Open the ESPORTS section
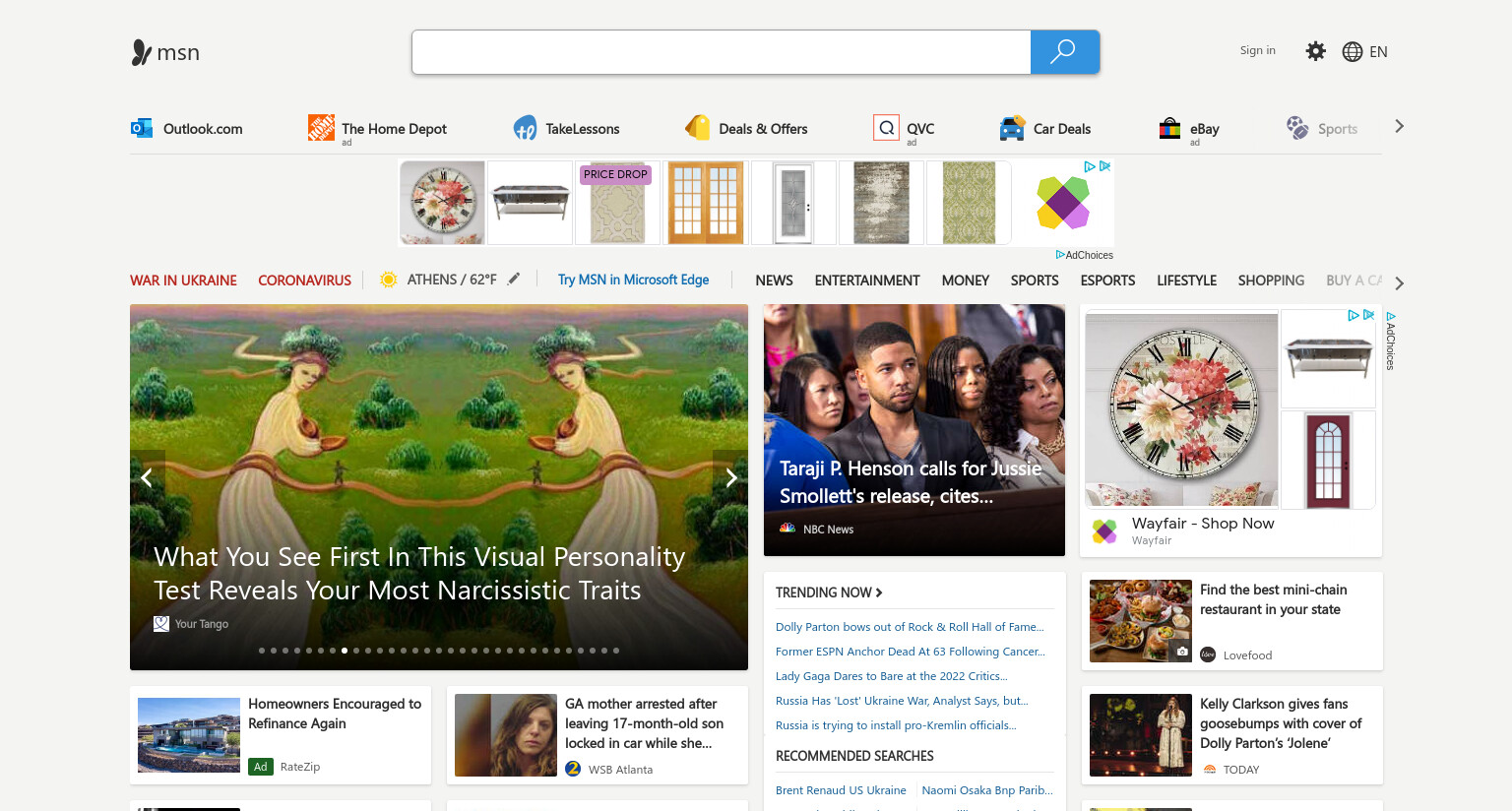 [1107, 281]
